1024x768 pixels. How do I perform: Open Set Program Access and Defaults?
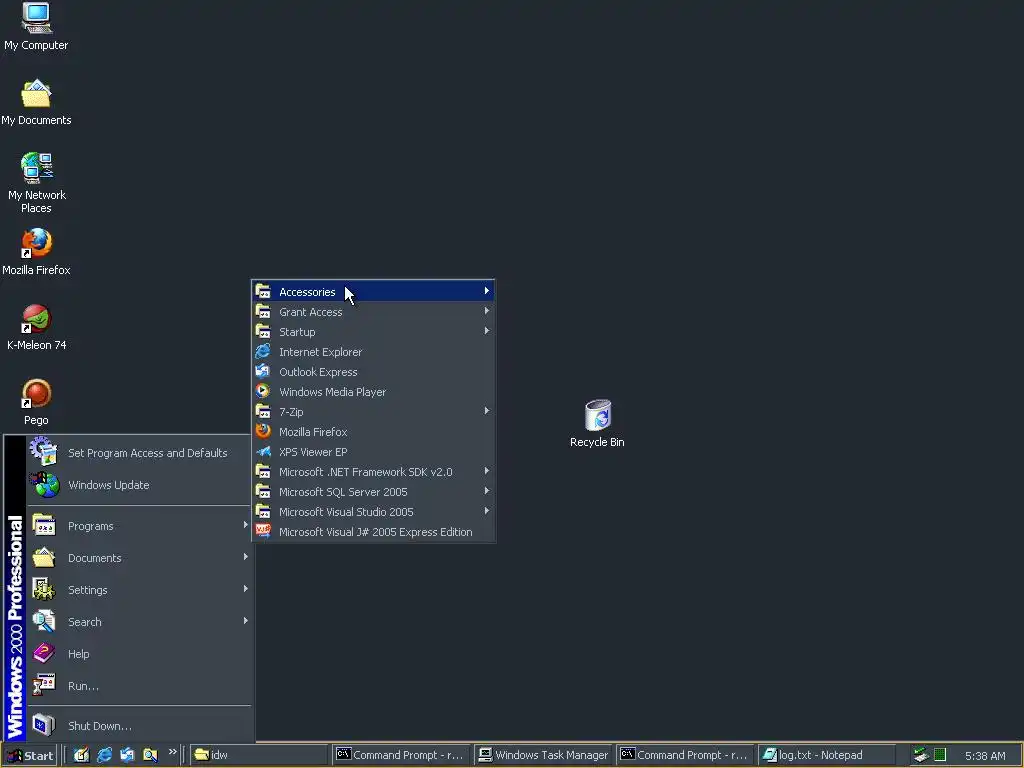(139, 453)
